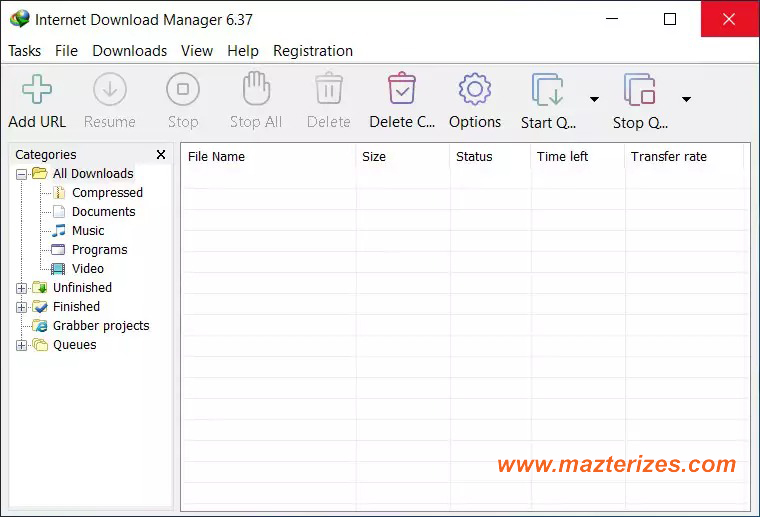Click the Grabber projects icon
Viewport: 760px width, 517px height.
(40, 326)
